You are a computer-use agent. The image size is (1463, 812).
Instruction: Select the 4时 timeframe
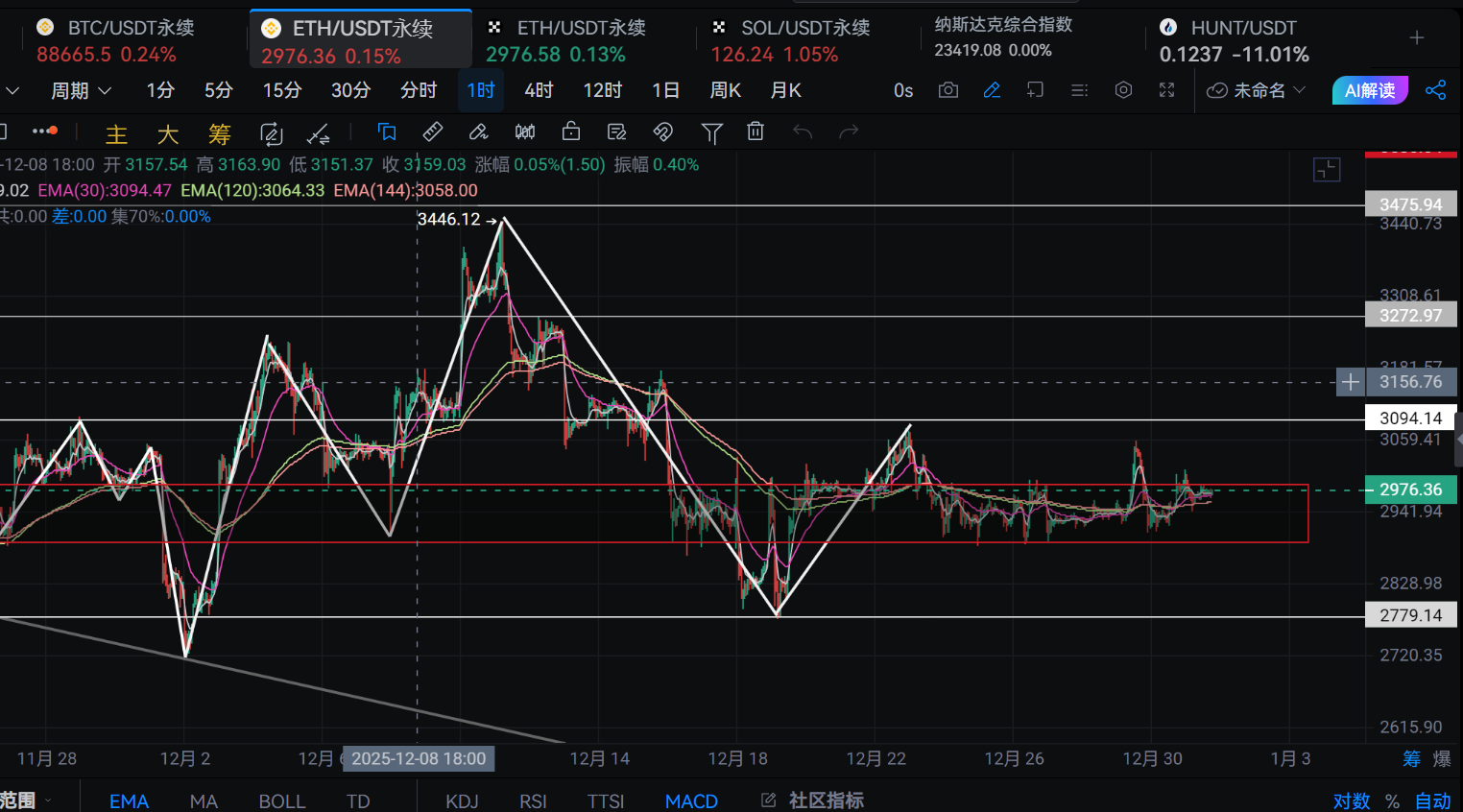pos(539,90)
